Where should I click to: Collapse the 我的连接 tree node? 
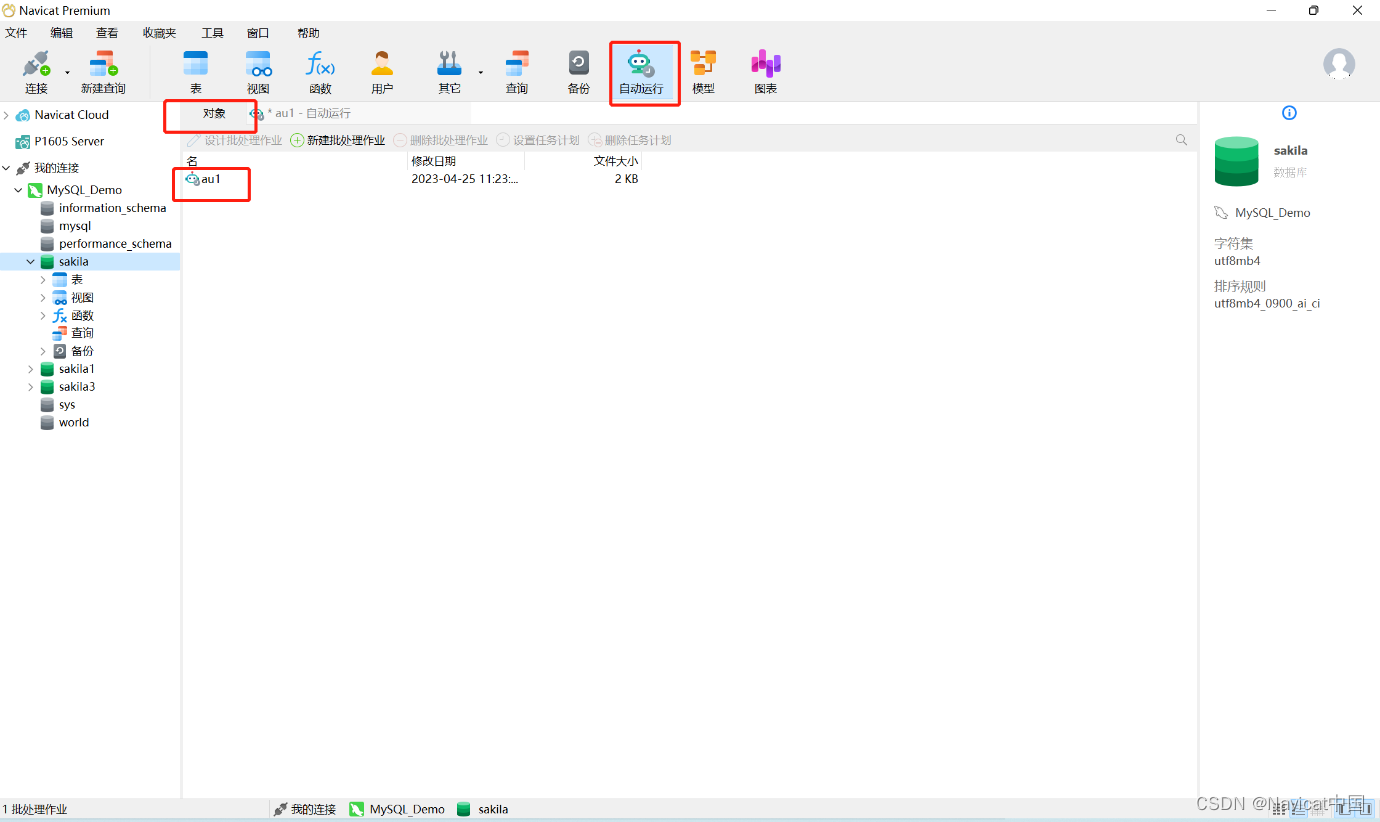click(6, 168)
